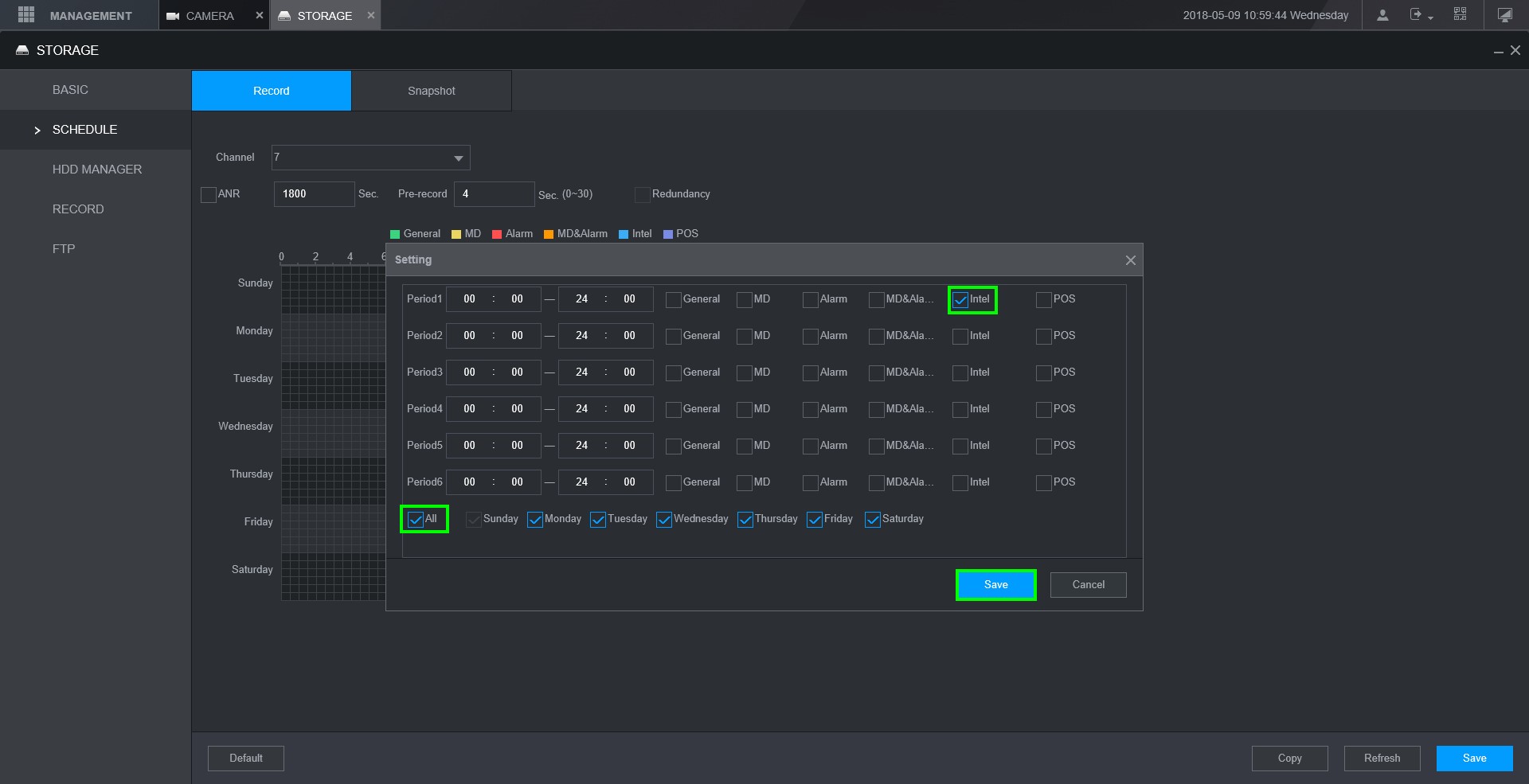Click the Pre-record seconds input field
Screen dimensions: 1529x784
click(x=494, y=194)
